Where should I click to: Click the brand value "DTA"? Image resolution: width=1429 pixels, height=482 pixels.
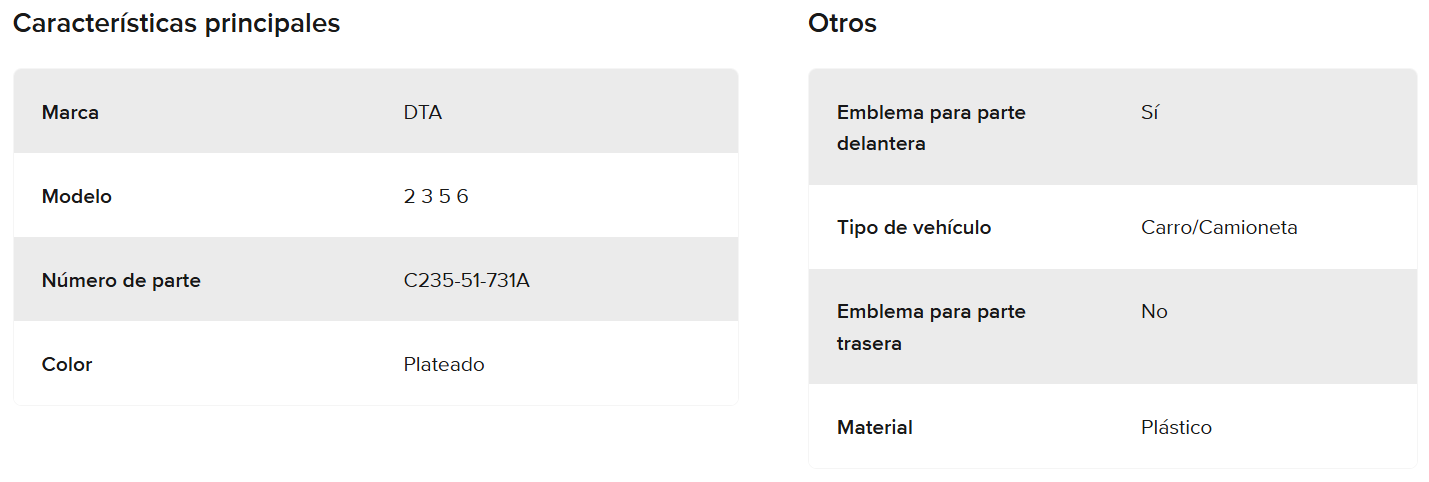(x=422, y=112)
